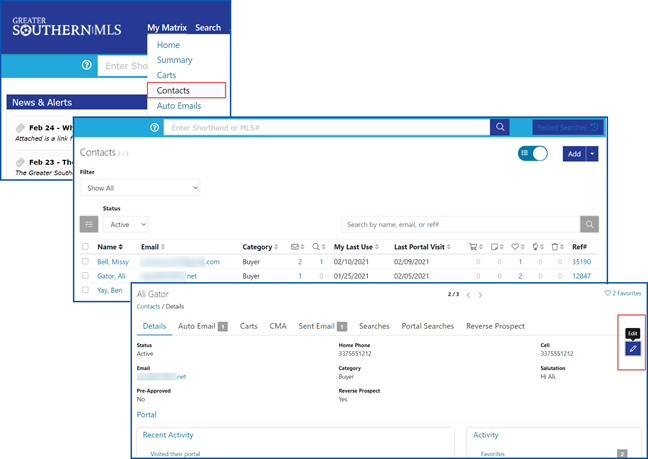Click the Add contact button
648x459 pixels.
(x=574, y=154)
